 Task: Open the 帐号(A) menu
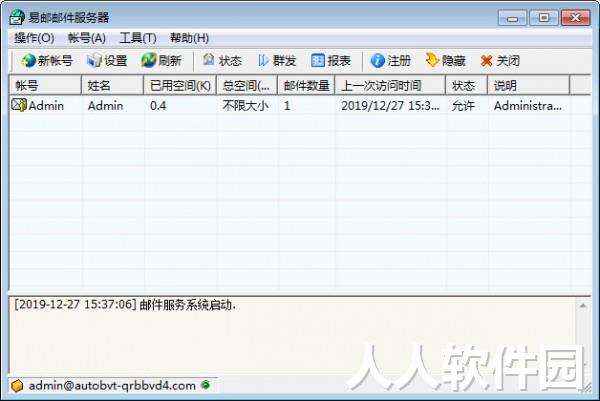[87, 38]
